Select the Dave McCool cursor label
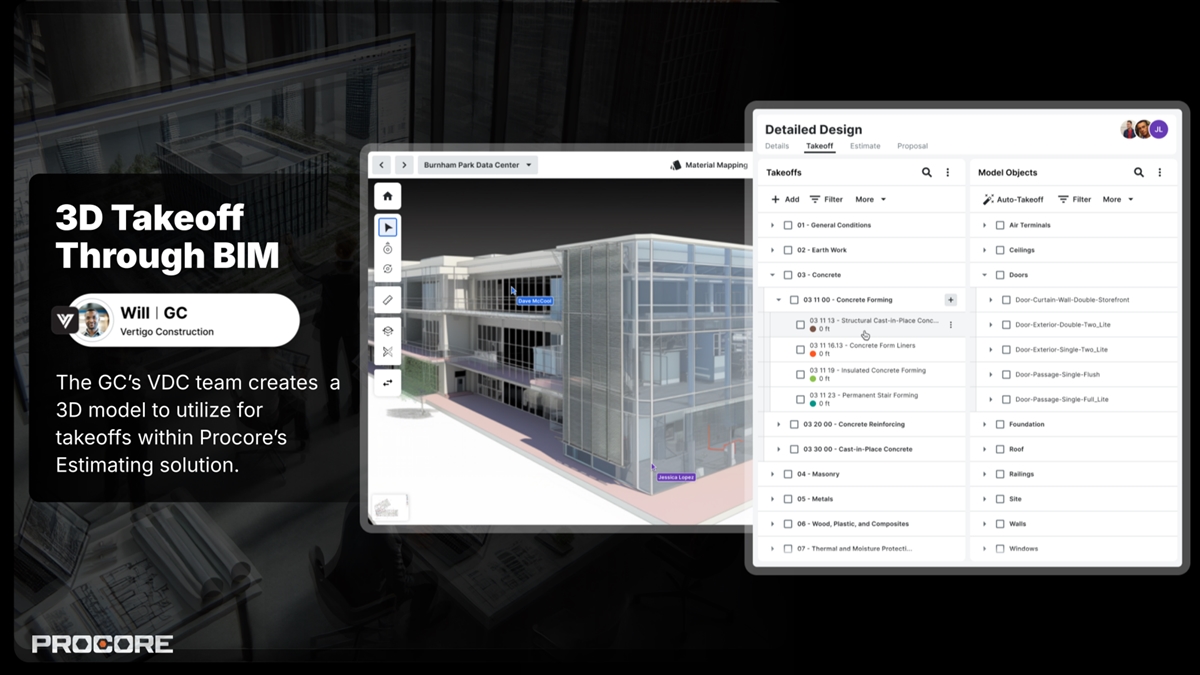1200x675 pixels. (x=534, y=300)
